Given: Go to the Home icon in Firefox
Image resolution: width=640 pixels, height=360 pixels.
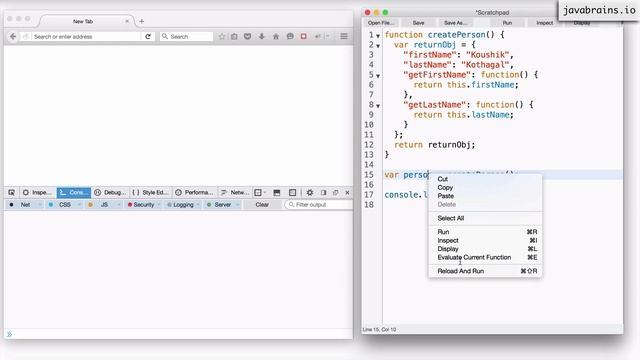Looking at the screenshot, I should pyautogui.click(x=276, y=36).
